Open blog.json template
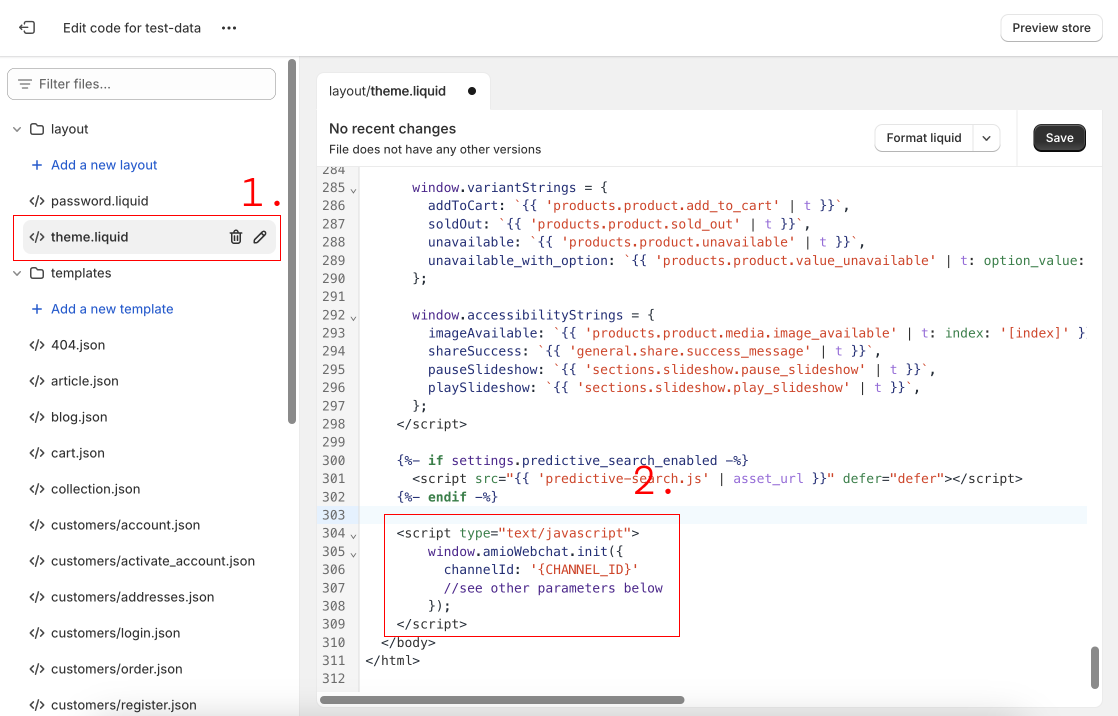Viewport: 1118px width, 716px height. tap(79, 417)
